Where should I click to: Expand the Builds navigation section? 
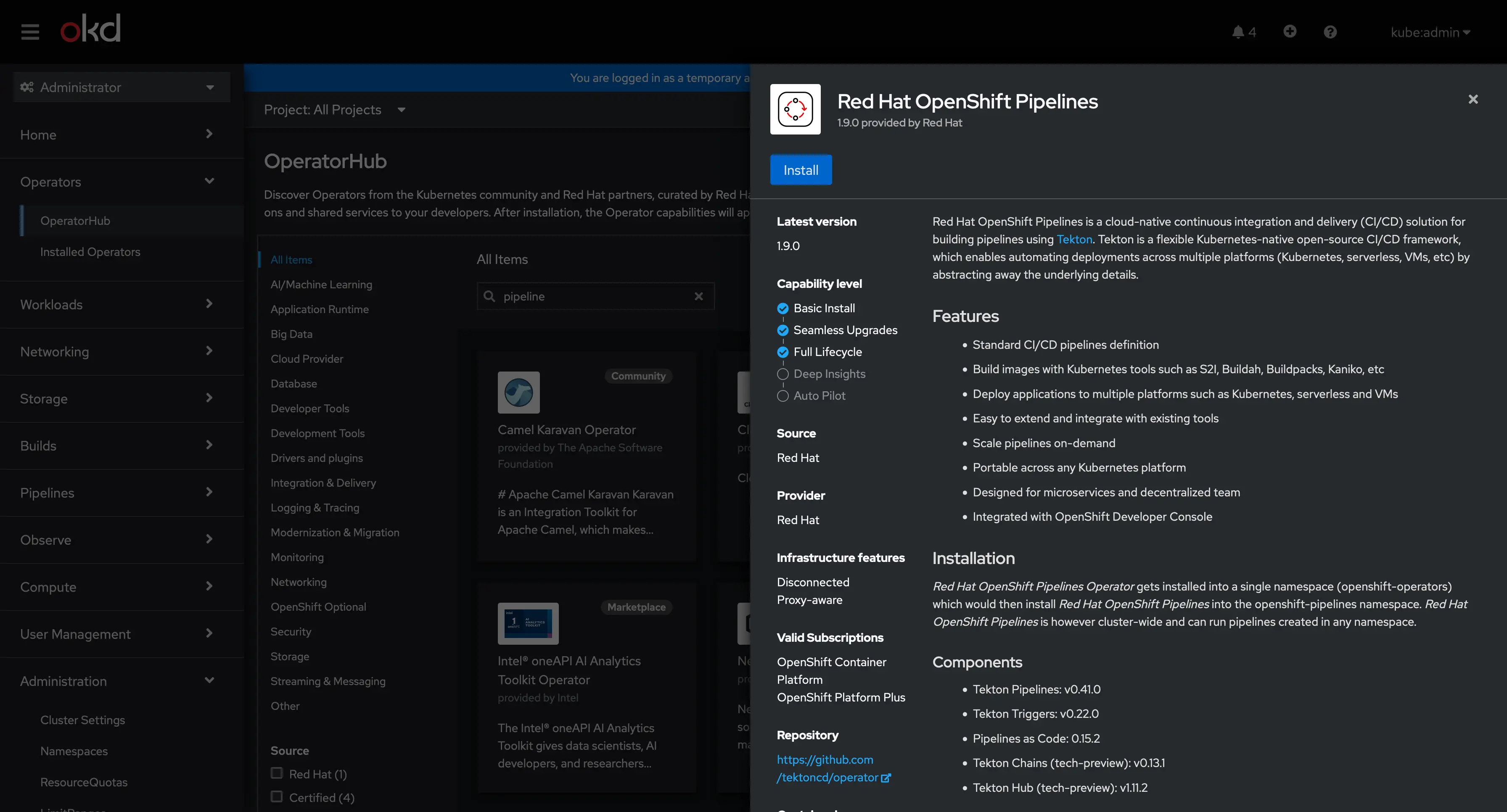[122, 446]
